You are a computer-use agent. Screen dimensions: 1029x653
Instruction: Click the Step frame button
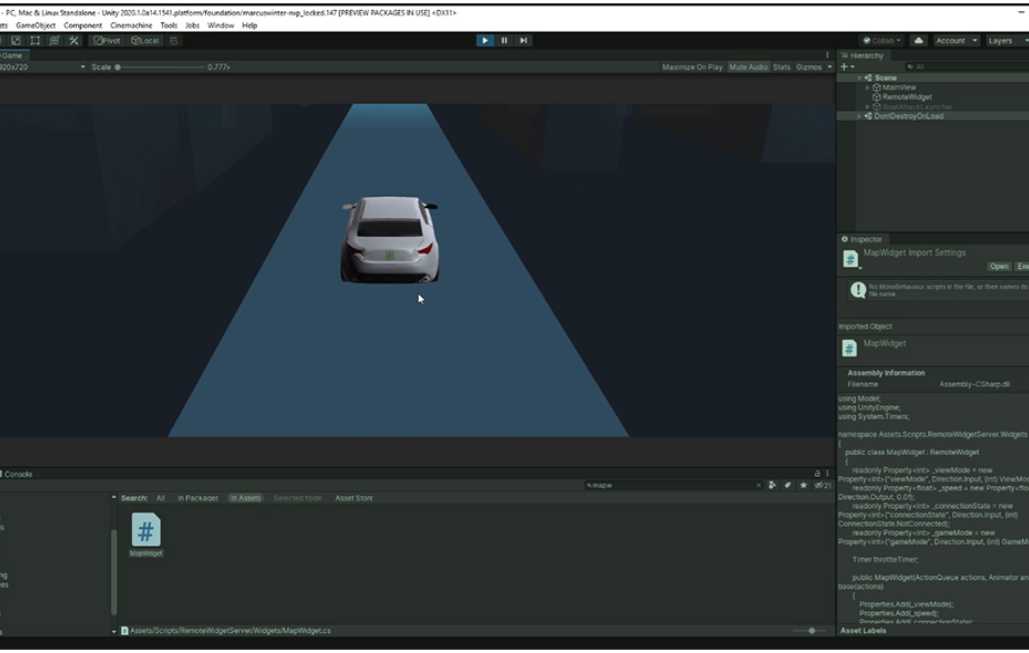[x=523, y=41]
